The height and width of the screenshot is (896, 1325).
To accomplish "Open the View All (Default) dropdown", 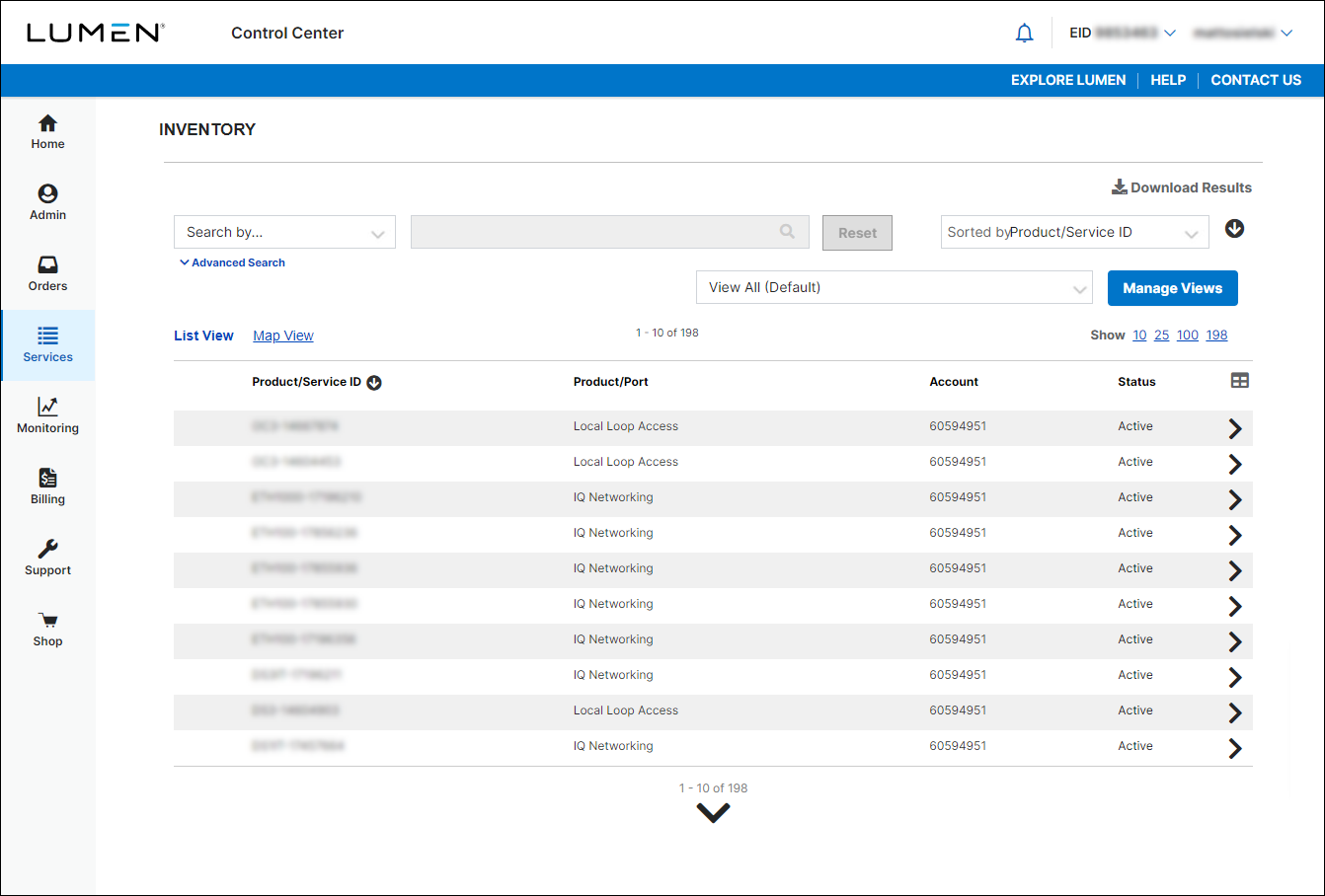I will point(894,287).
